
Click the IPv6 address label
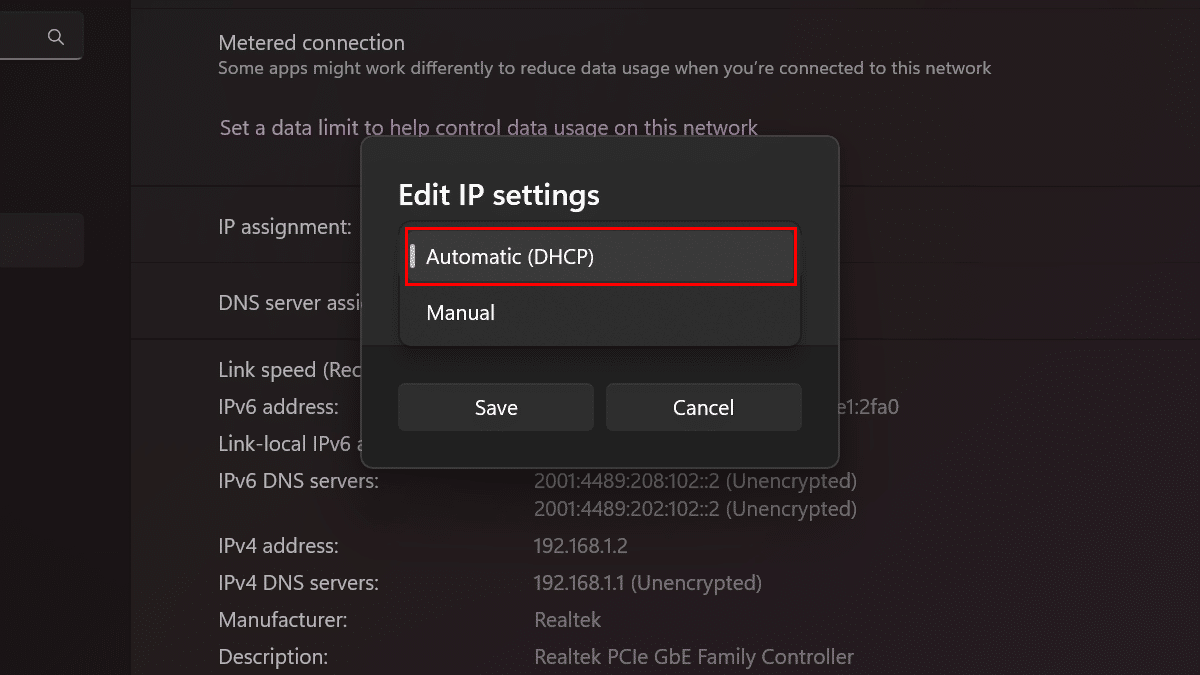(x=278, y=407)
